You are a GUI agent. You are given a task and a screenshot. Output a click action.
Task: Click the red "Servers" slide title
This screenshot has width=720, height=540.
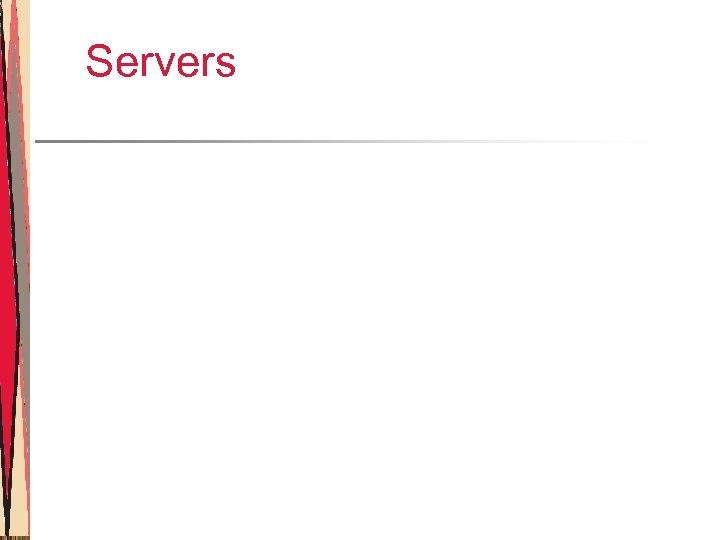[x=161, y=61]
